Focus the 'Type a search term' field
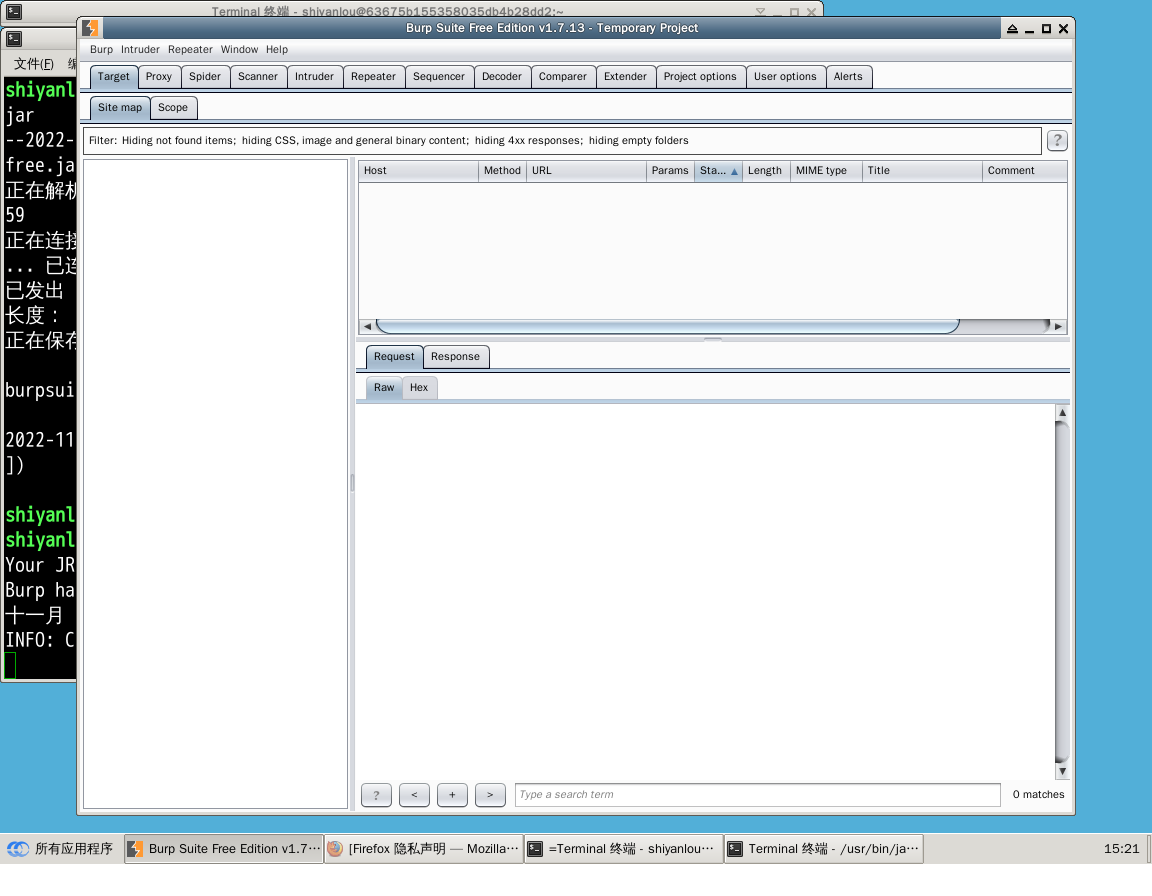 tap(757, 795)
